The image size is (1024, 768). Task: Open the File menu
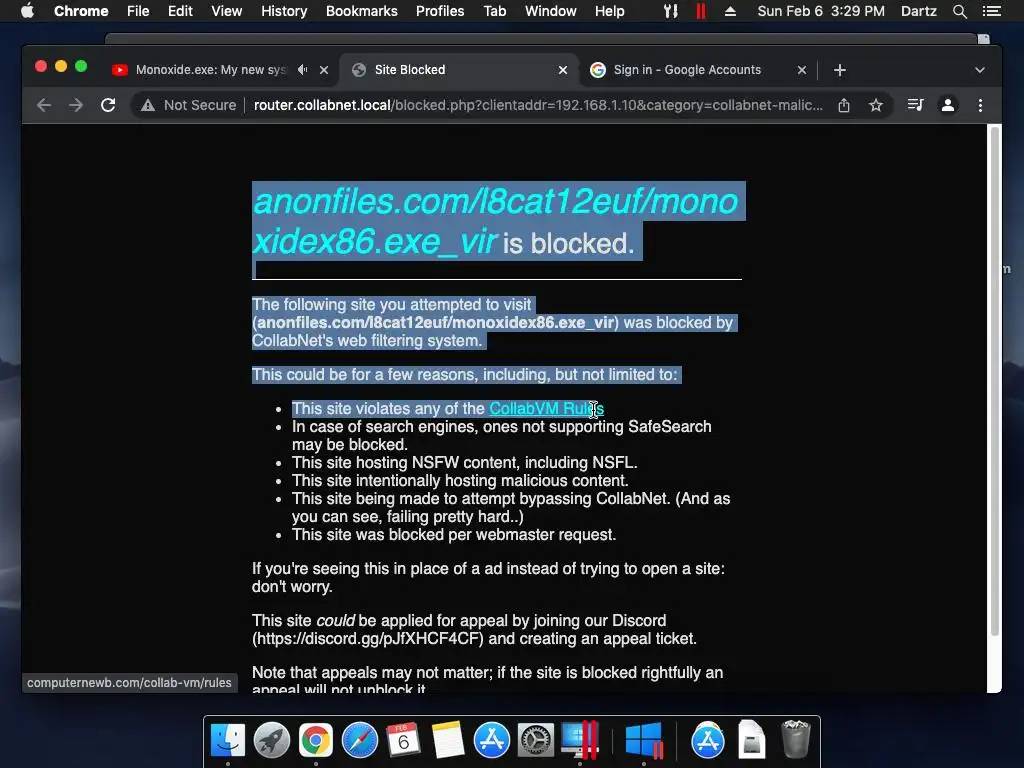click(138, 11)
